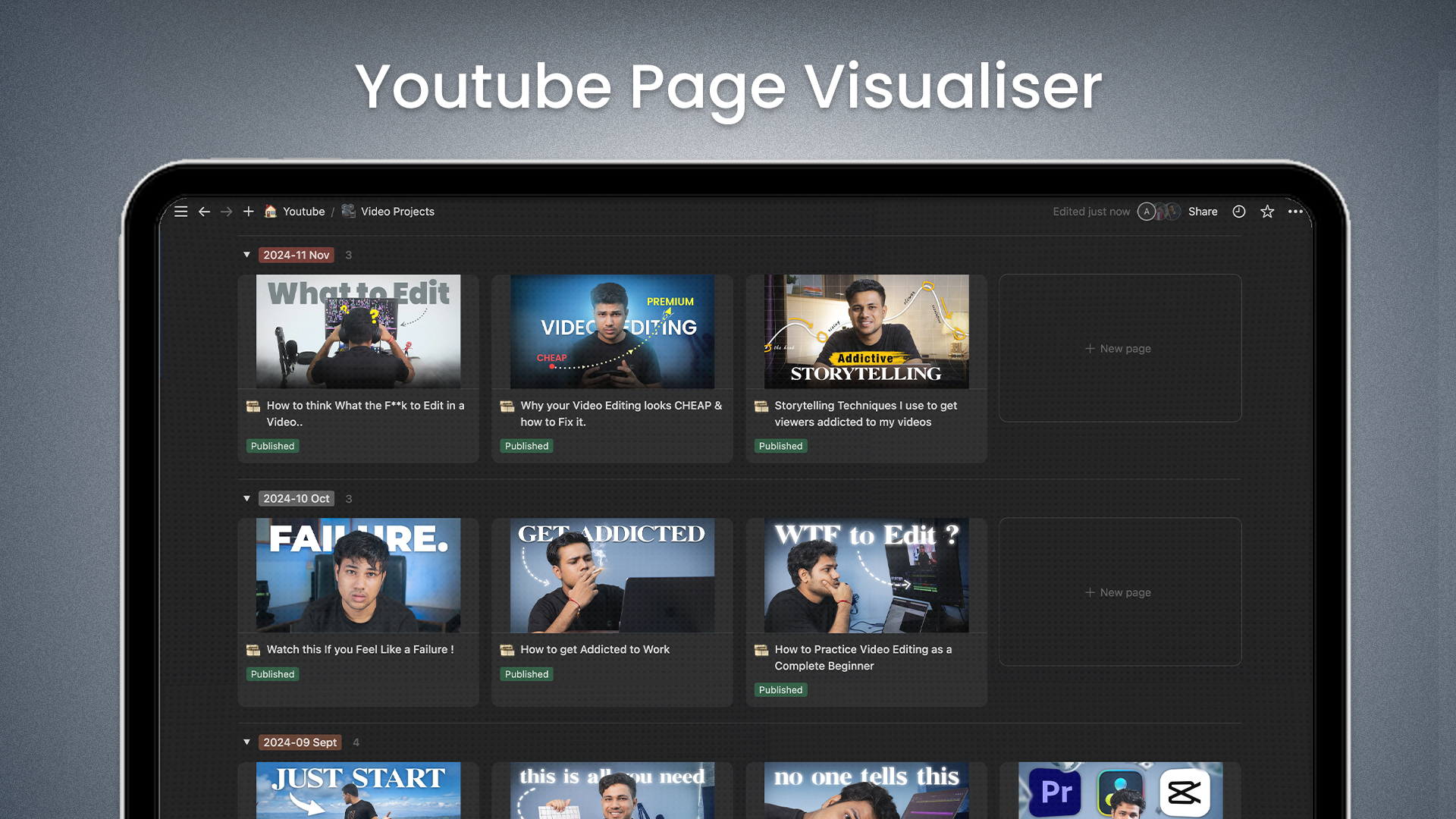Collapse the 2024-10 Oct group
The height and width of the screenshot is (819, 1456).
click(x=246, y=498)
